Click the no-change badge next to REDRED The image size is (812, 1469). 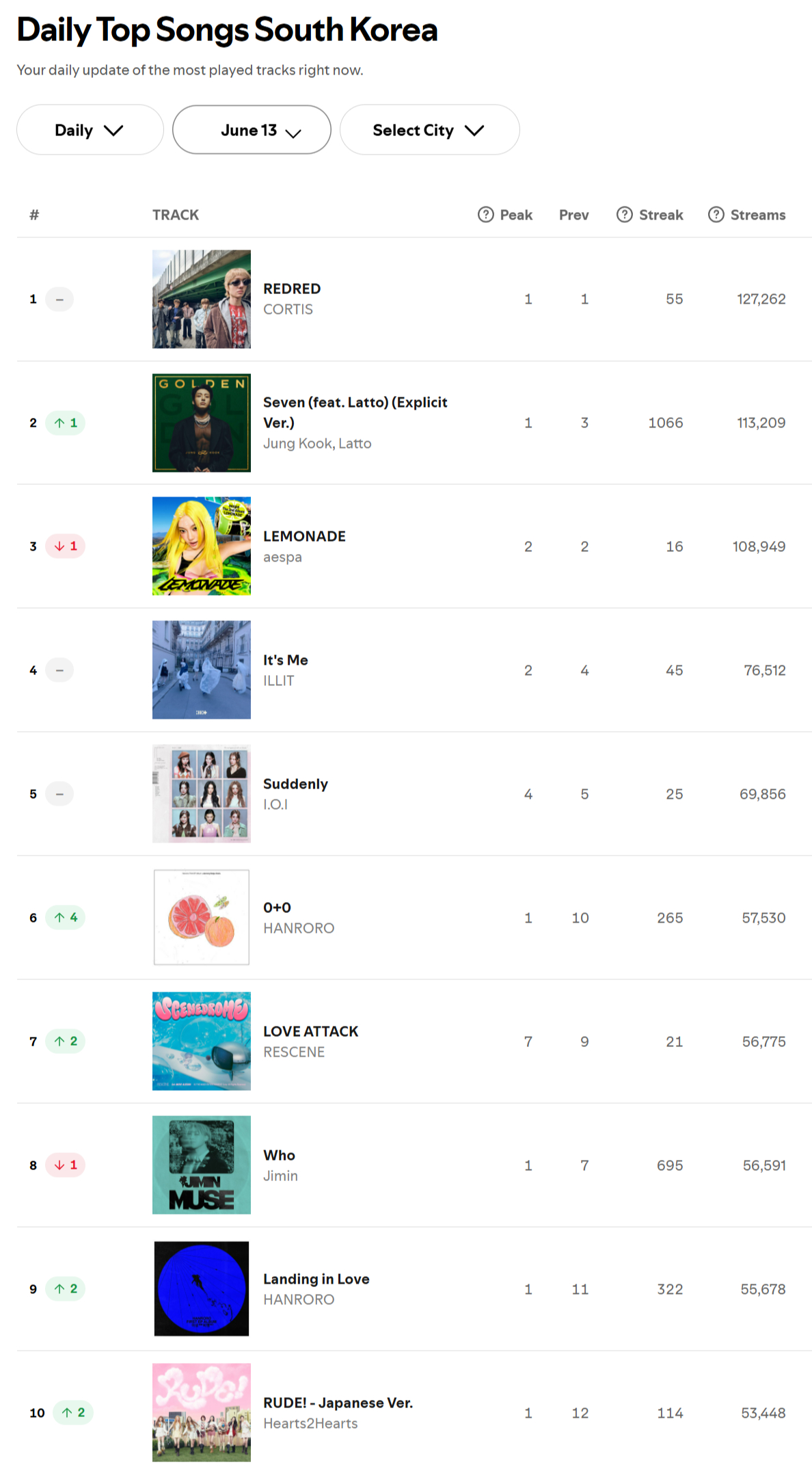pos(59,299)
